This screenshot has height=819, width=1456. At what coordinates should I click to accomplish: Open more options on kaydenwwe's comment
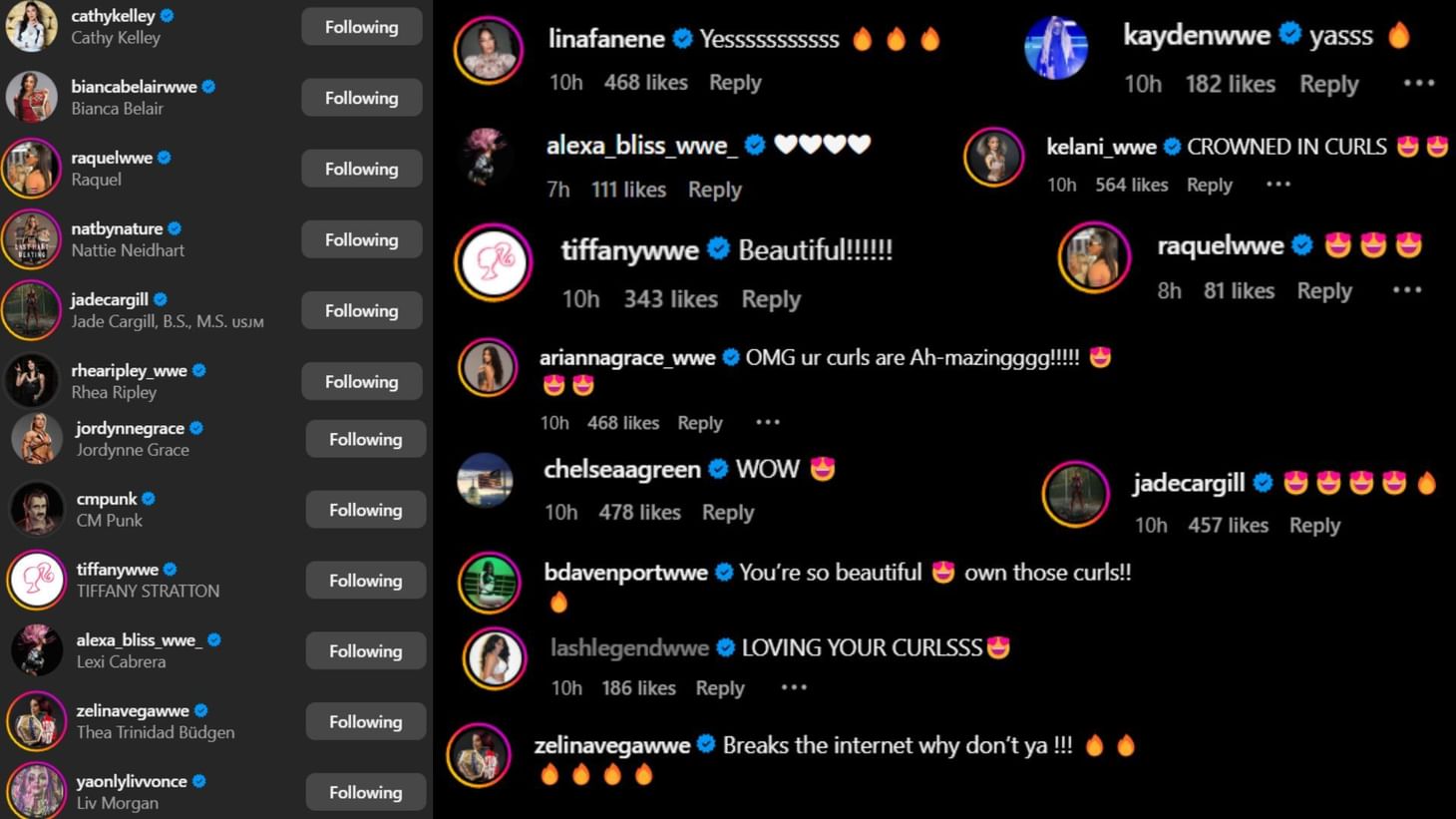[1418, 84]
